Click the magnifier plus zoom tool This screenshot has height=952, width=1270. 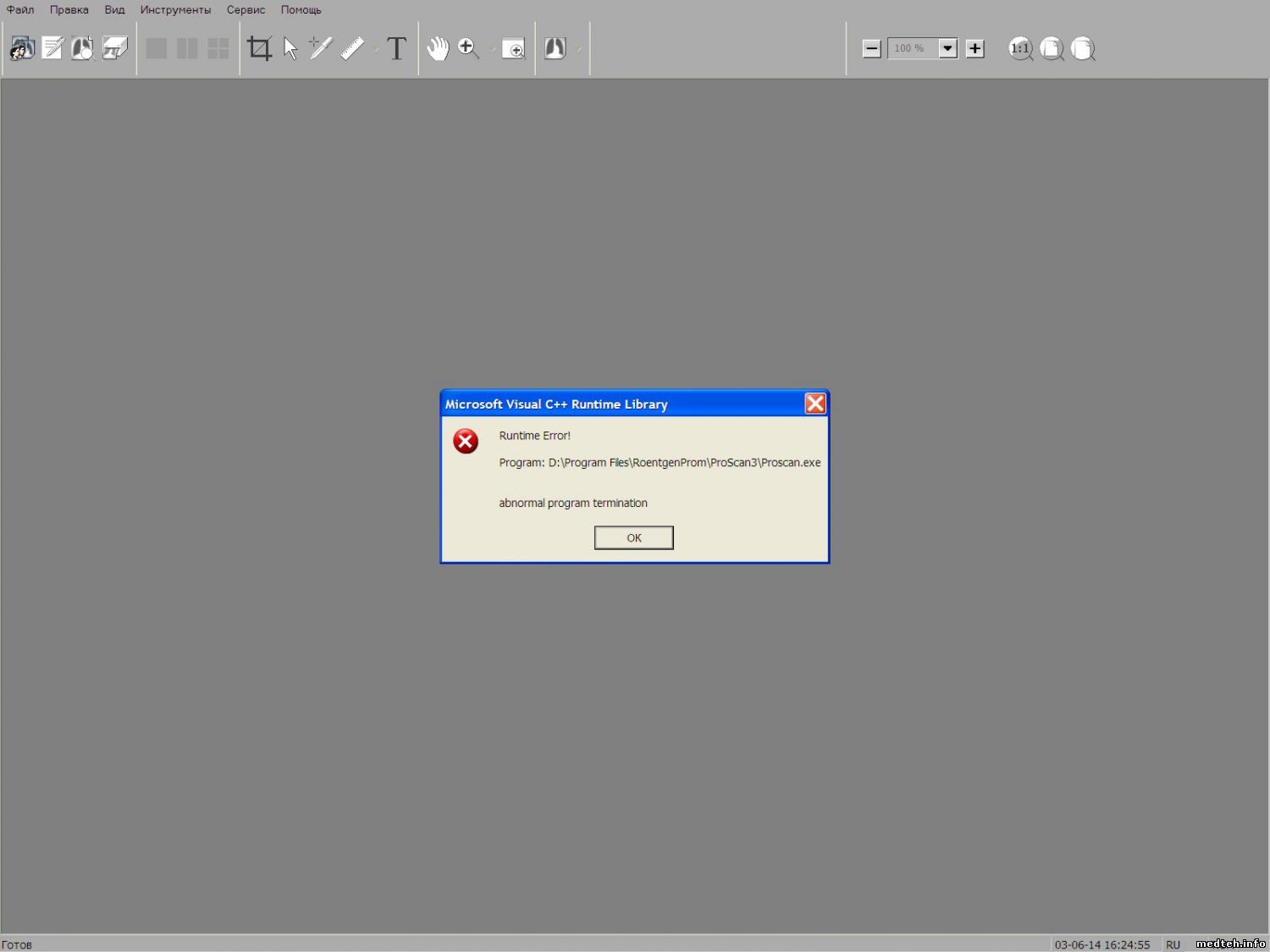click(467, 48)
